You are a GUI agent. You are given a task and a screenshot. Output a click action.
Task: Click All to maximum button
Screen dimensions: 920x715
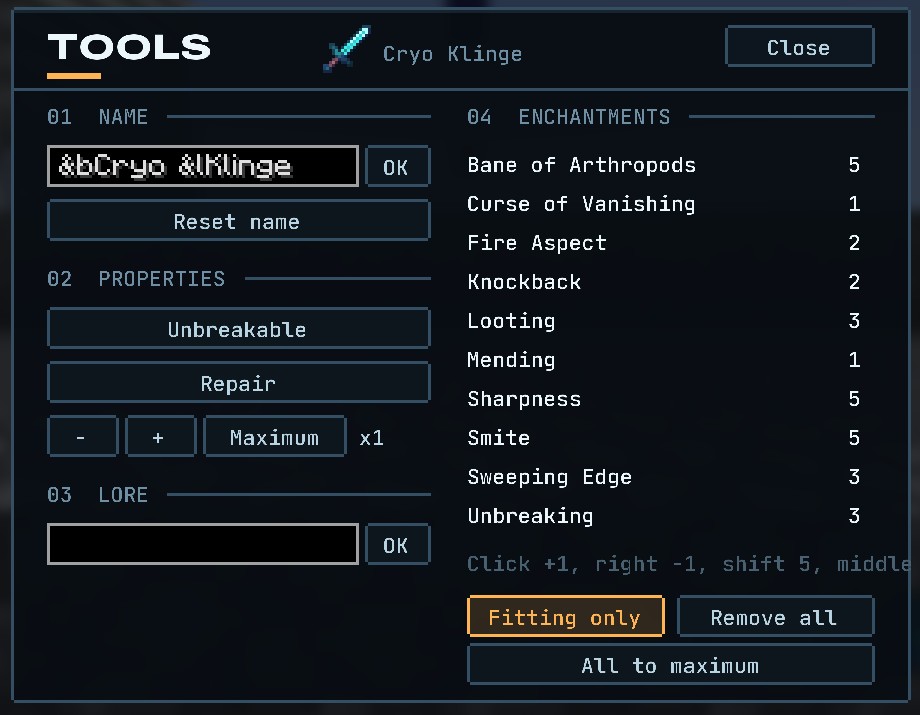(671, 665)
